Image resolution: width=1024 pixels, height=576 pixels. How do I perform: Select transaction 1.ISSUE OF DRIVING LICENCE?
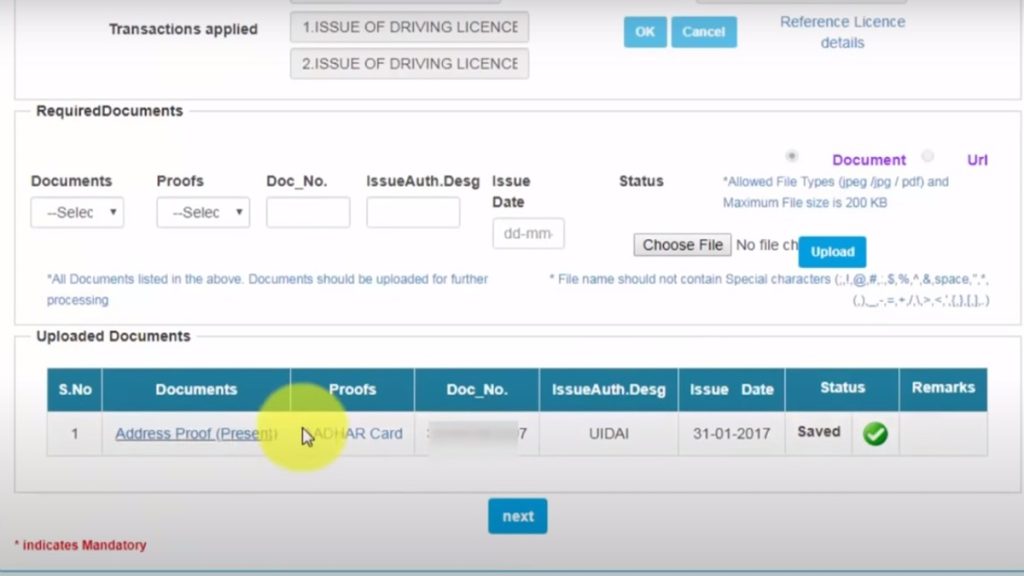pyautogui.click(x=408, y=27)
